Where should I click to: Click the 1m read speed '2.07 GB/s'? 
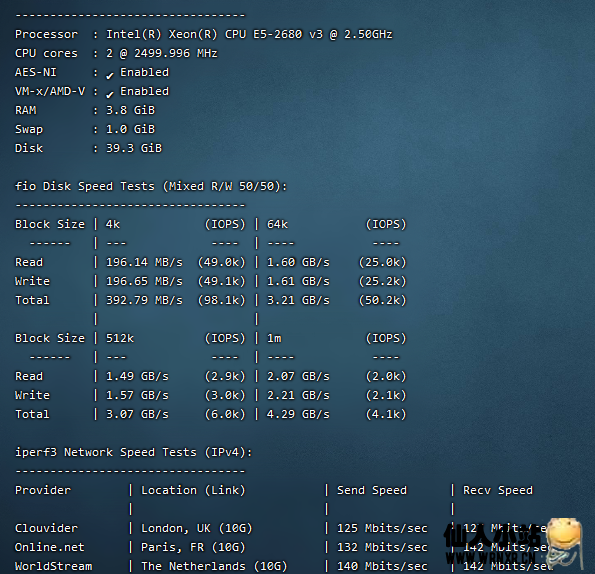(x=298, y=376)
